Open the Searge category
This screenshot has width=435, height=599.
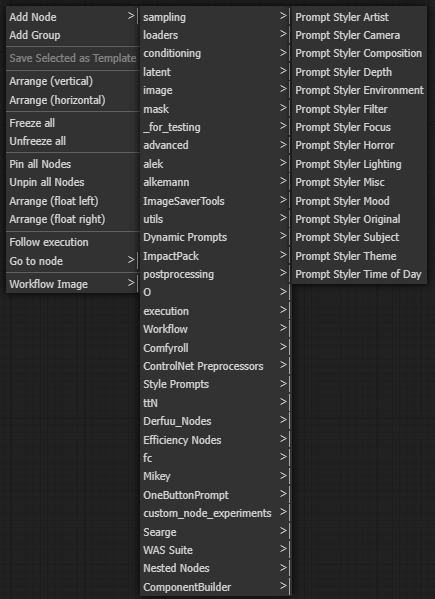[x=215, y=532]
